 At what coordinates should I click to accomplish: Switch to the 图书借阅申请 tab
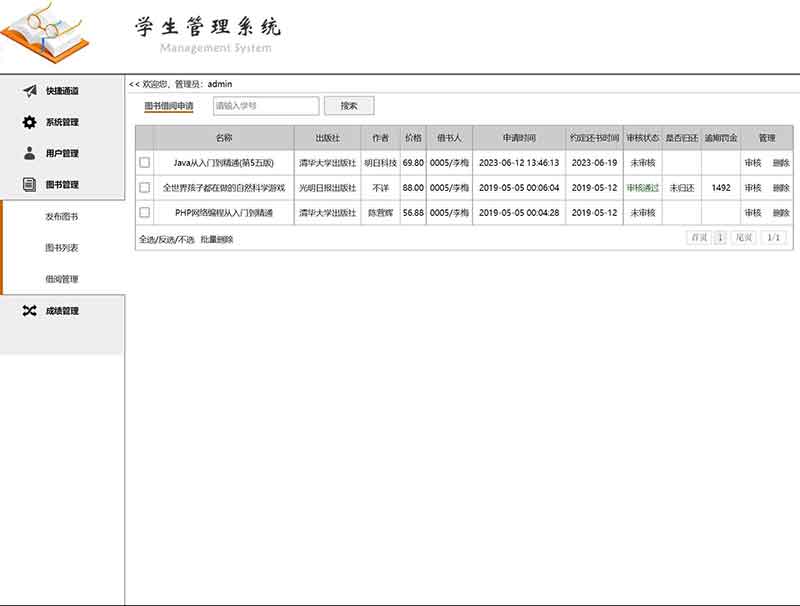[169, 105]
